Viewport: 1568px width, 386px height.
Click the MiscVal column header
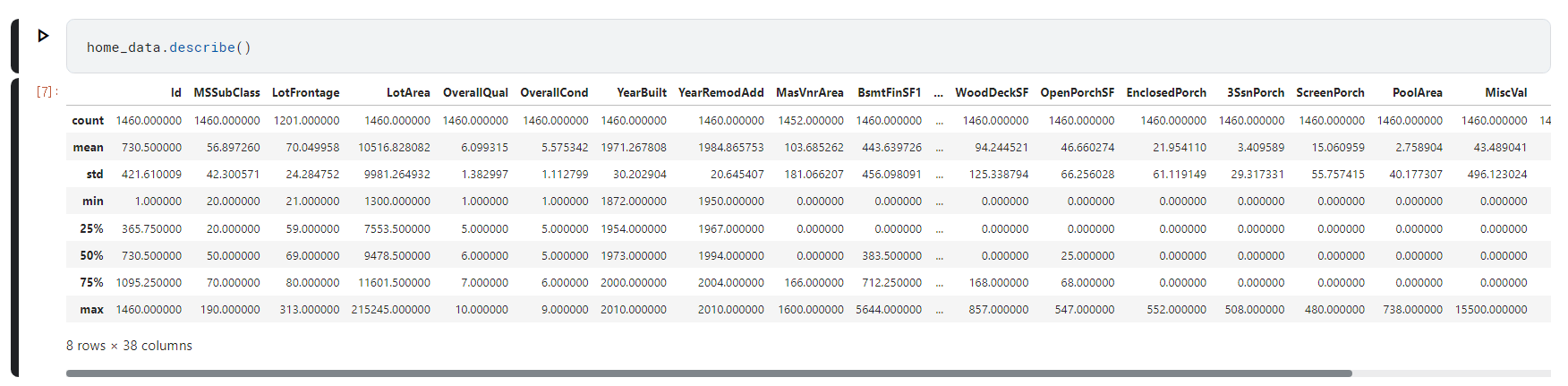coord(1506,92)
